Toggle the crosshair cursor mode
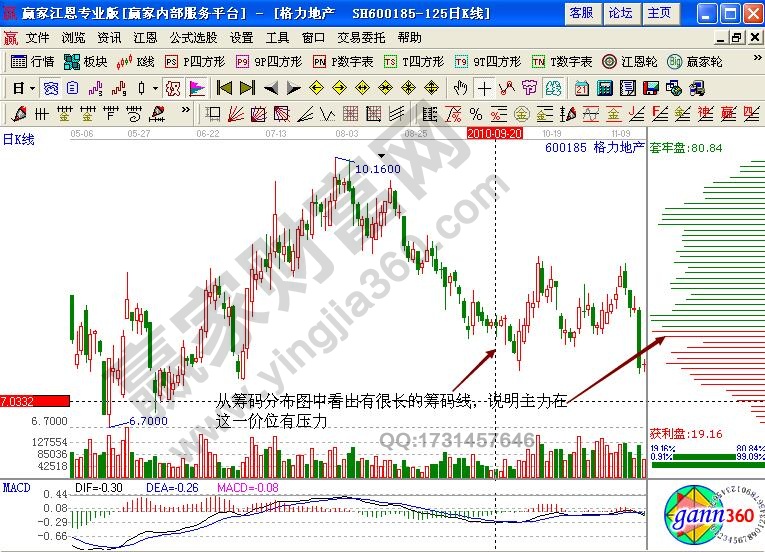 (x=484, y=87)
